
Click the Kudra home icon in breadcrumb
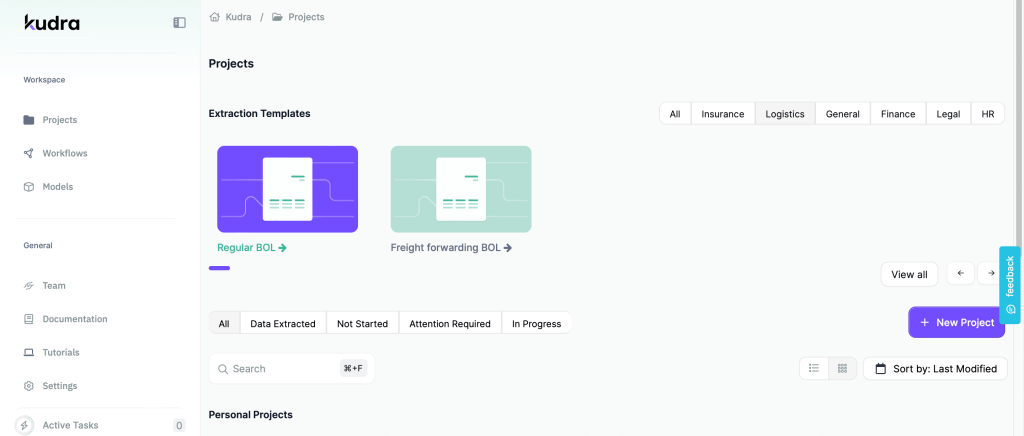point(214,17)
